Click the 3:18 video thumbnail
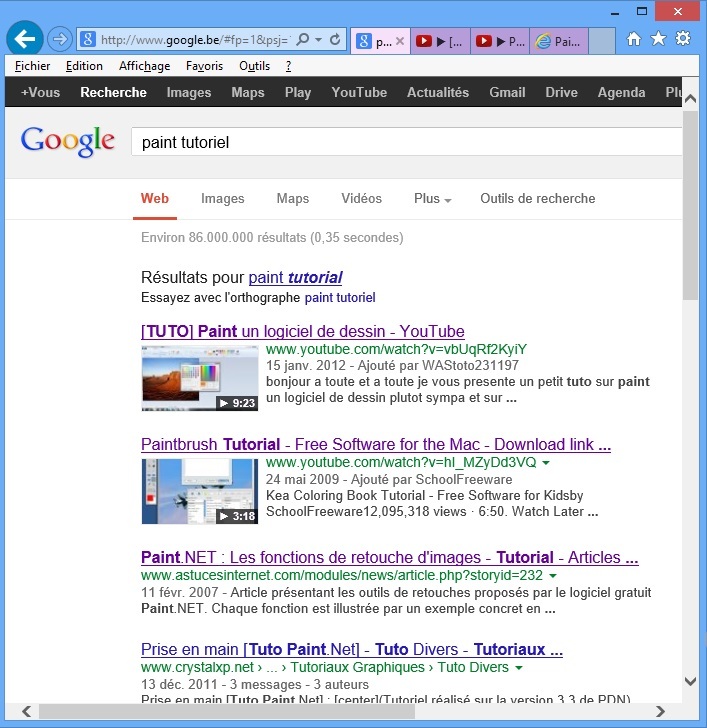 click(x=200, y=491)
